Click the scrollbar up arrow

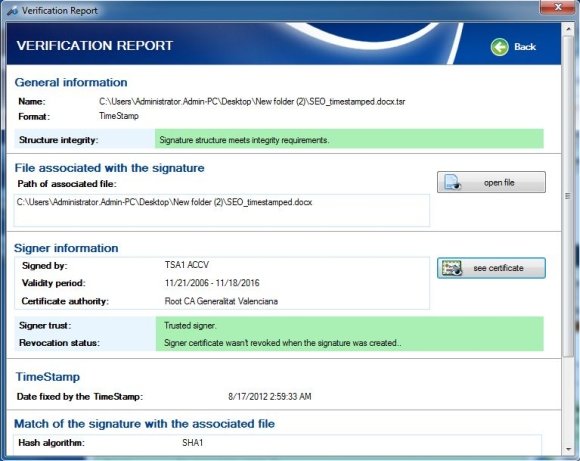click(x=568, y=29)
